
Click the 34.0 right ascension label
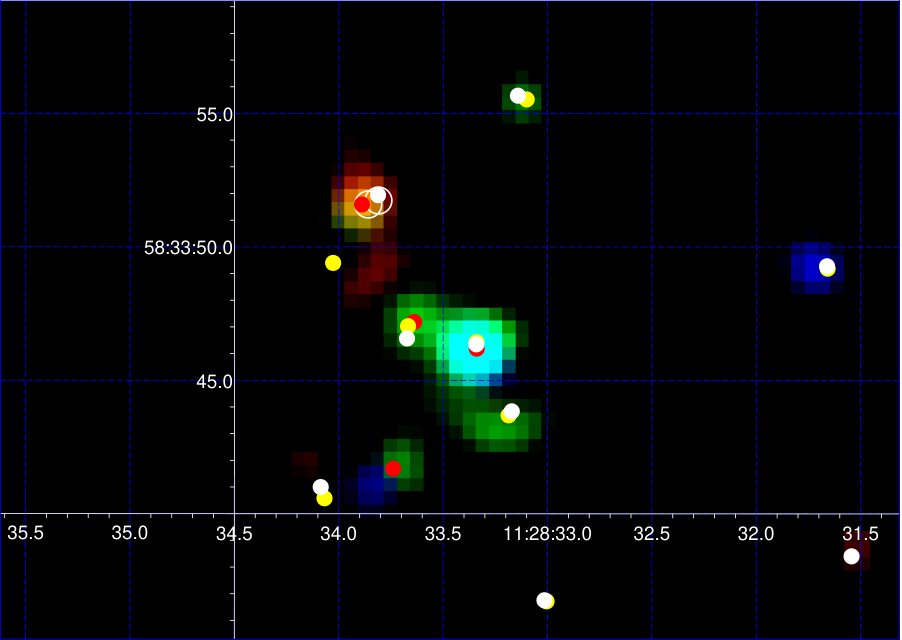click(339, 535)
